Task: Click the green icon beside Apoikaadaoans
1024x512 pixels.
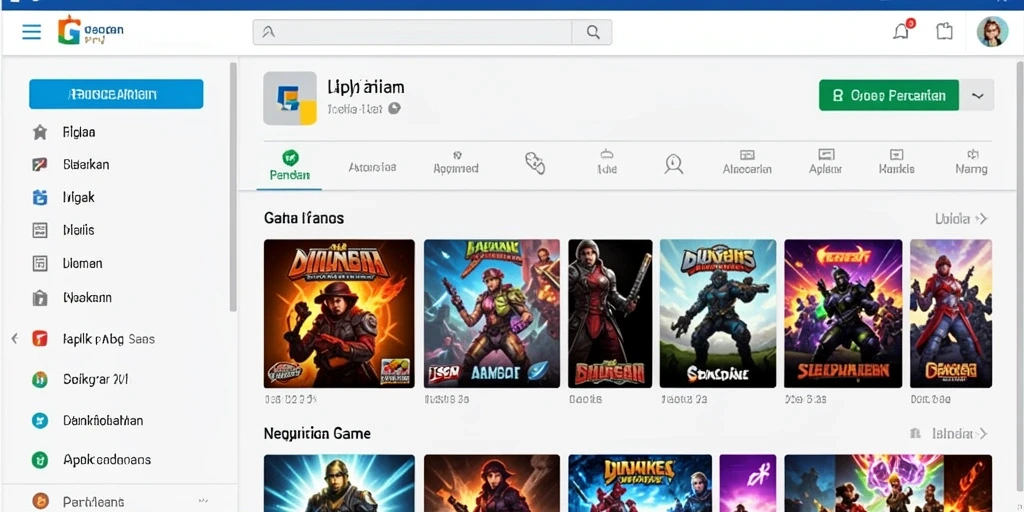Action: coord(40,460)
